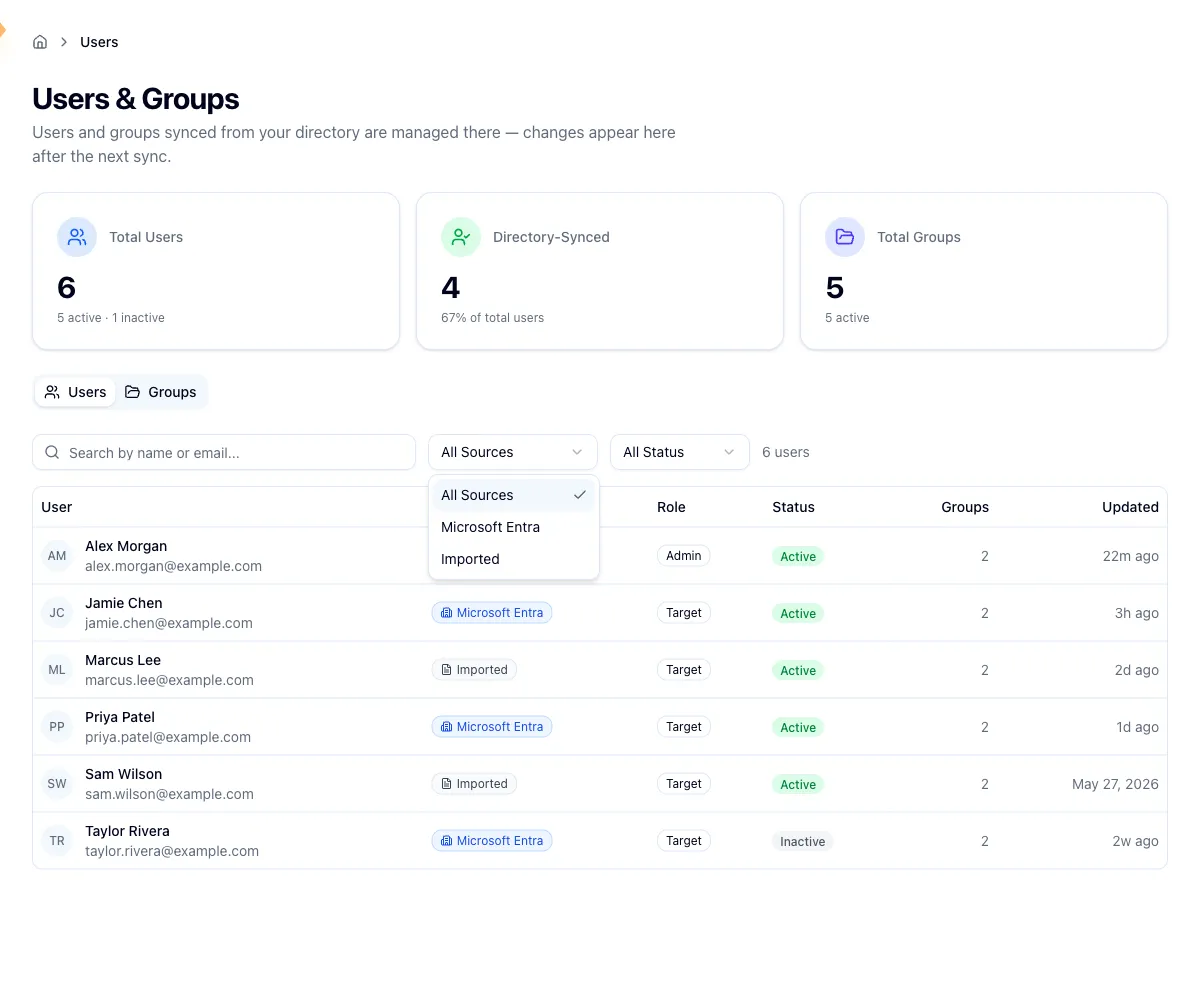Click the Directory-Synced user-check icon
Screen dimensions: 1200x1000
click(461, 237)
